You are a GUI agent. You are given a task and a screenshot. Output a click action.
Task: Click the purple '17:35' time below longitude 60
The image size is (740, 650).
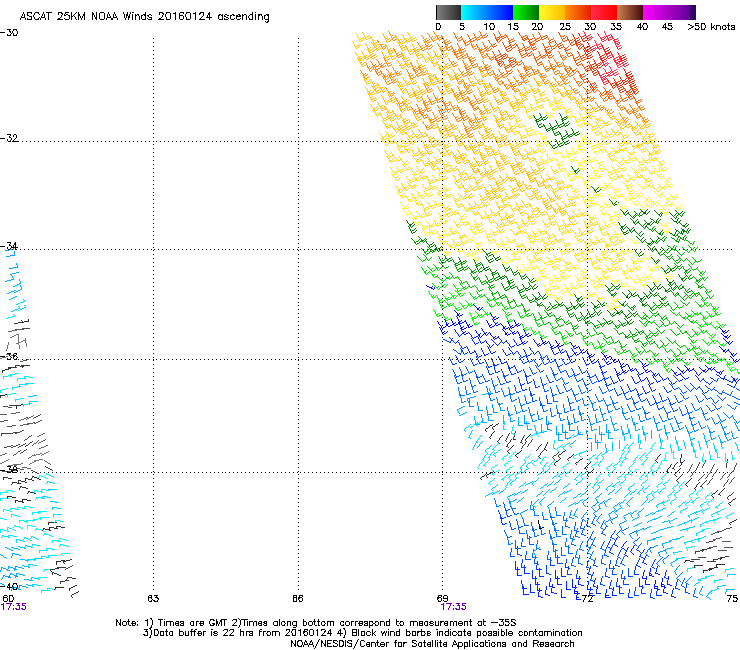(x=13, y=607)
